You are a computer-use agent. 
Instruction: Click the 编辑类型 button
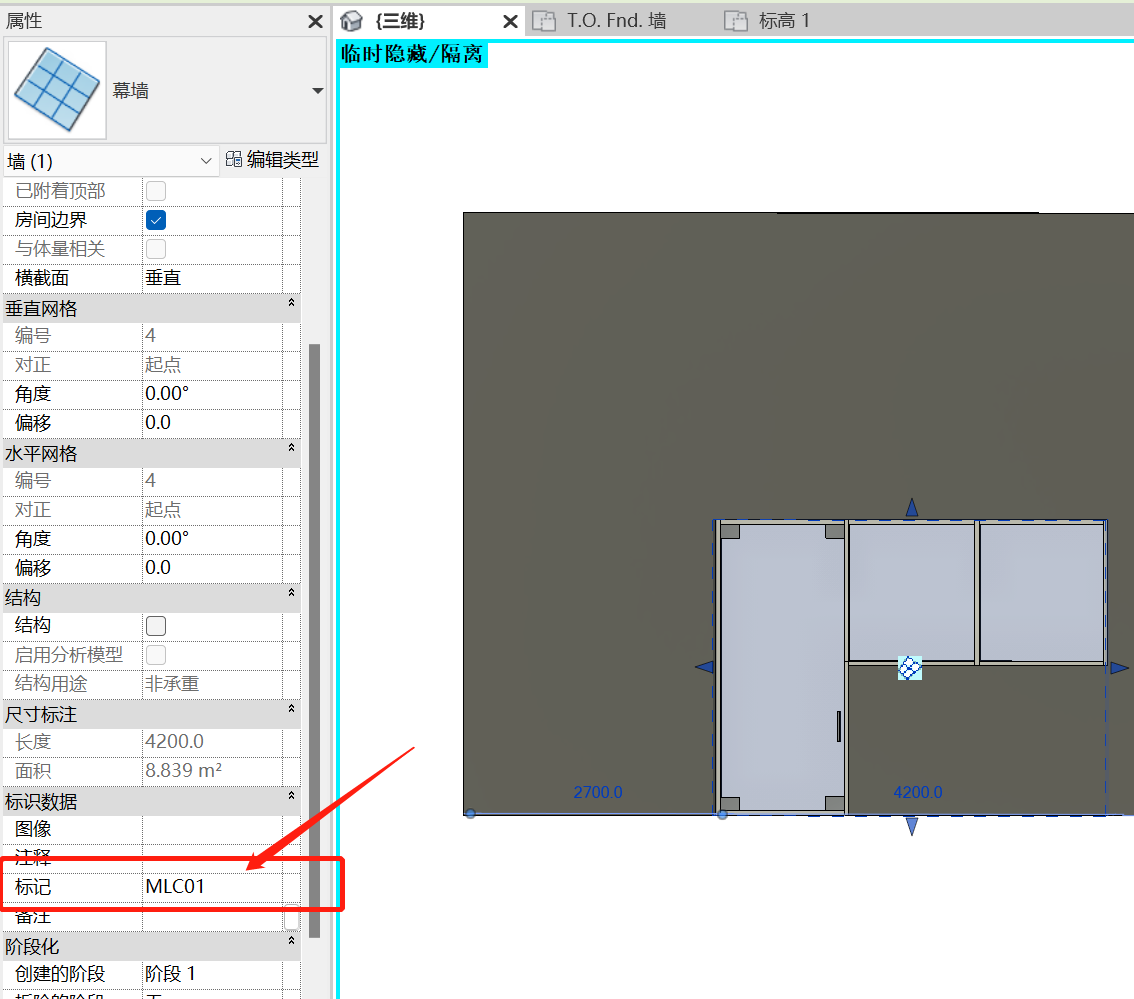273,159
